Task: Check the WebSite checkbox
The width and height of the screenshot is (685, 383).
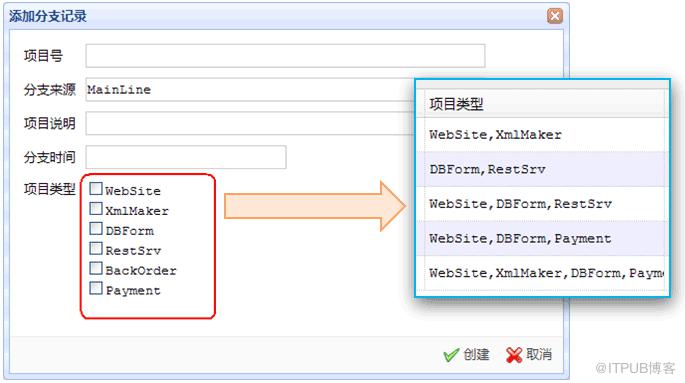Action: (x=96, y=189)
